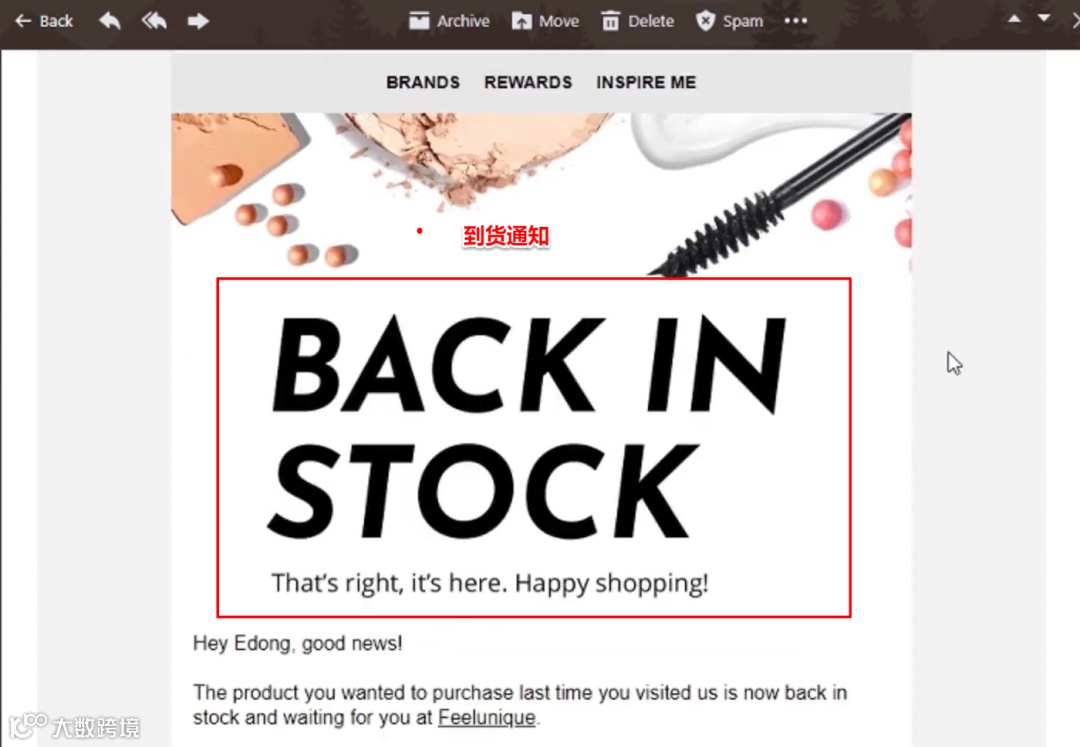
Task: Click the Spam text label
Action: click(742, 21)
